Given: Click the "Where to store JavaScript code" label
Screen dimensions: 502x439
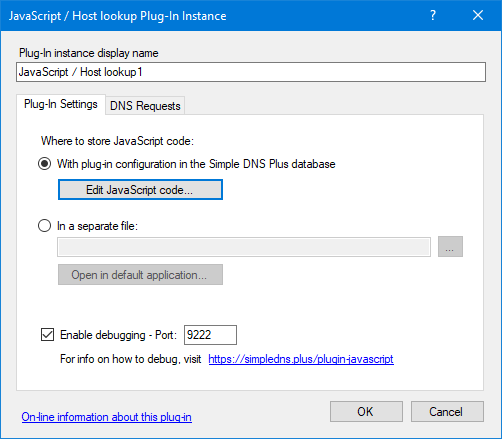Looking at the screenshot, I should 117,141.
